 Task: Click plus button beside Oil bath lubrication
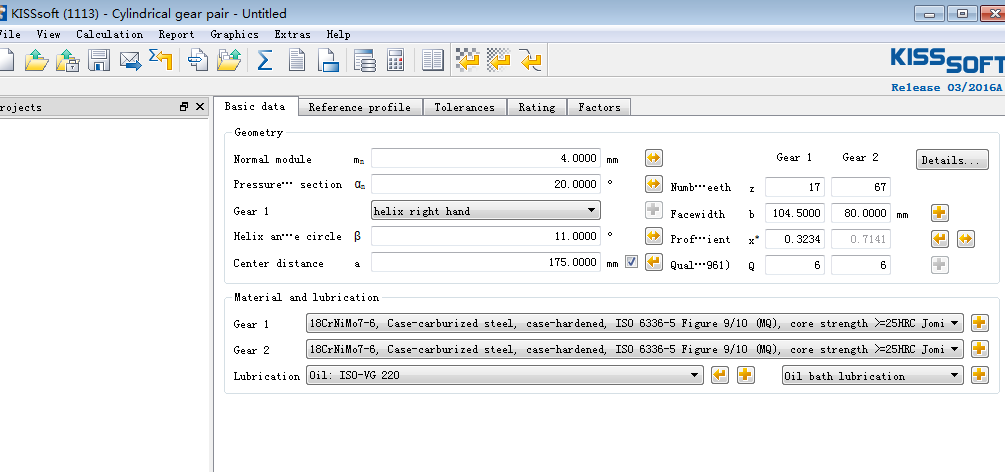click(x=979, y=375)
